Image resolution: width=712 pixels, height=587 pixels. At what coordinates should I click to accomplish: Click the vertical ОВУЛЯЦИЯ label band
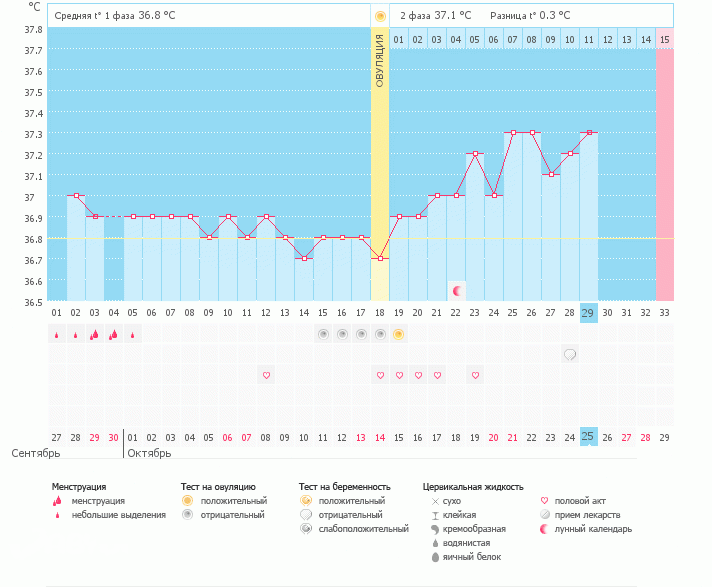coord(380,60)
